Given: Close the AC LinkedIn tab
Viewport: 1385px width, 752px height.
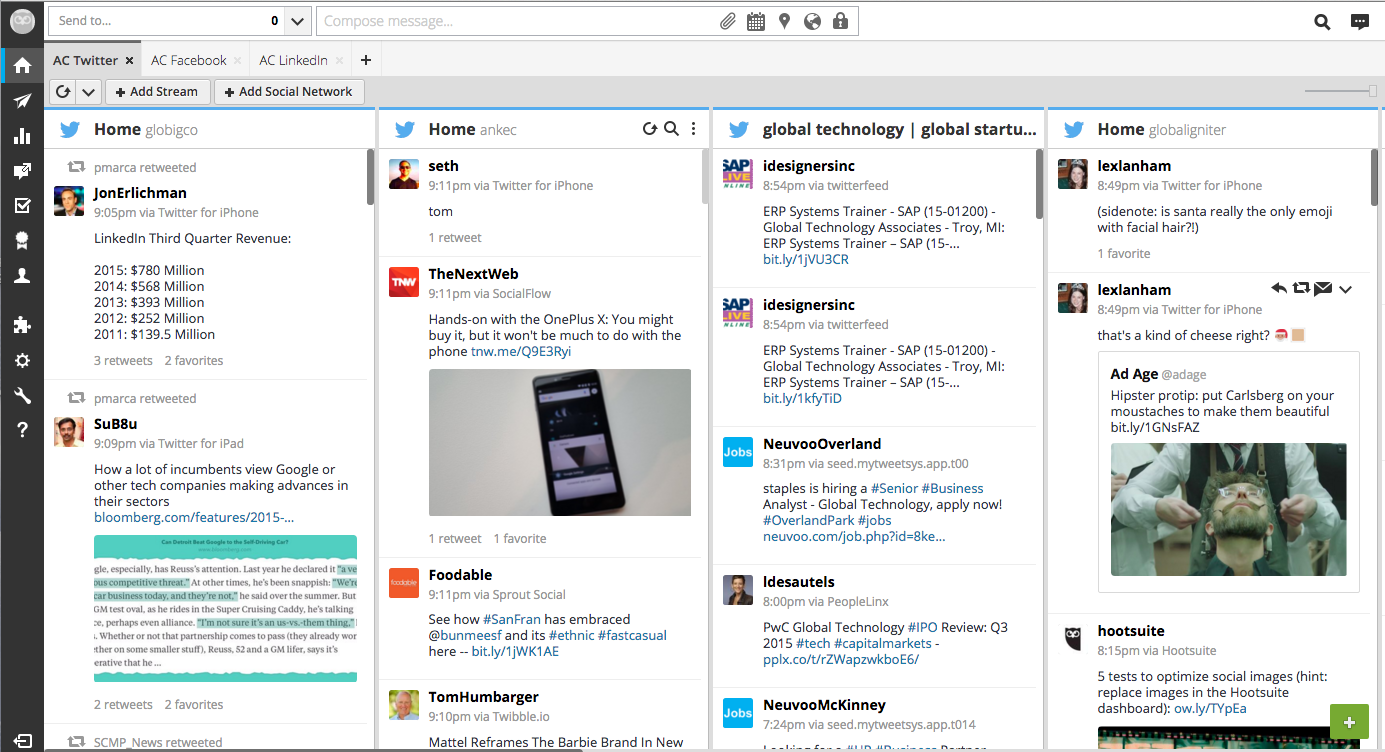Looking at the screenshot, I should tap(340, 61).
